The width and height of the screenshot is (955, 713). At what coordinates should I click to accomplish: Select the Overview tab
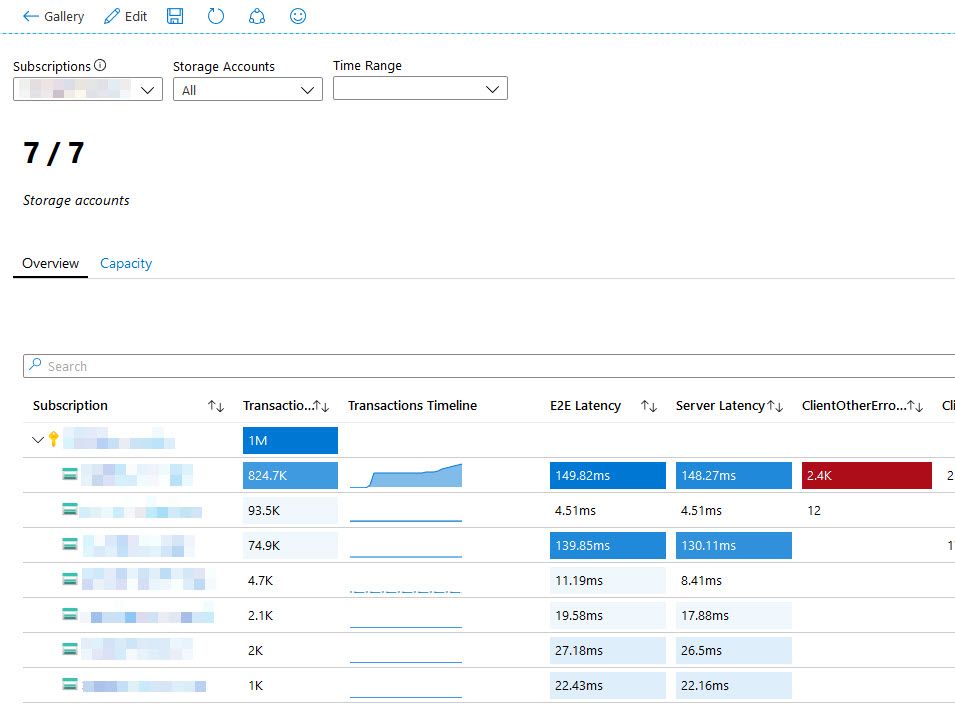tap(50, 263)
